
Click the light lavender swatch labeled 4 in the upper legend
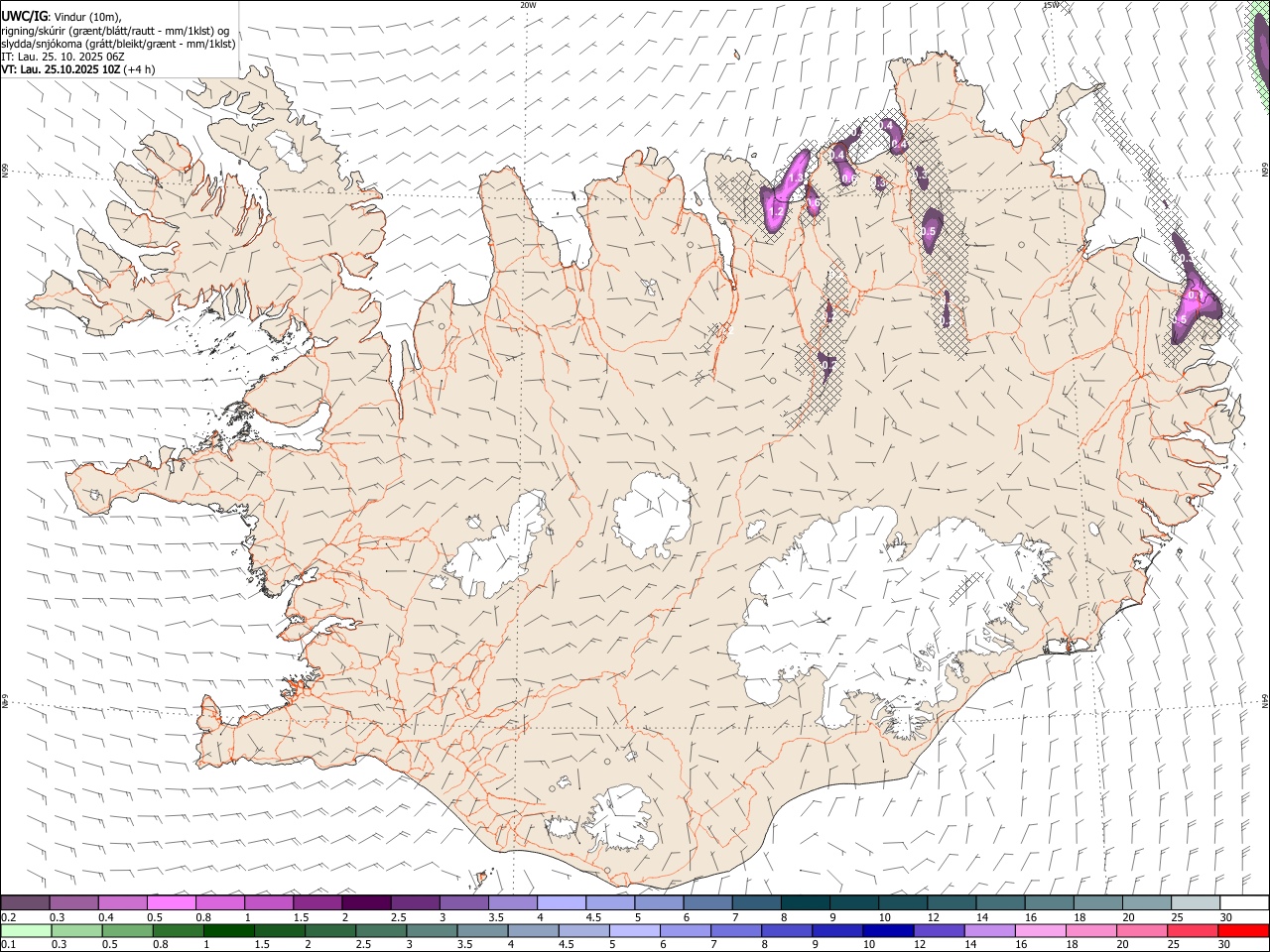coord(561,902)
